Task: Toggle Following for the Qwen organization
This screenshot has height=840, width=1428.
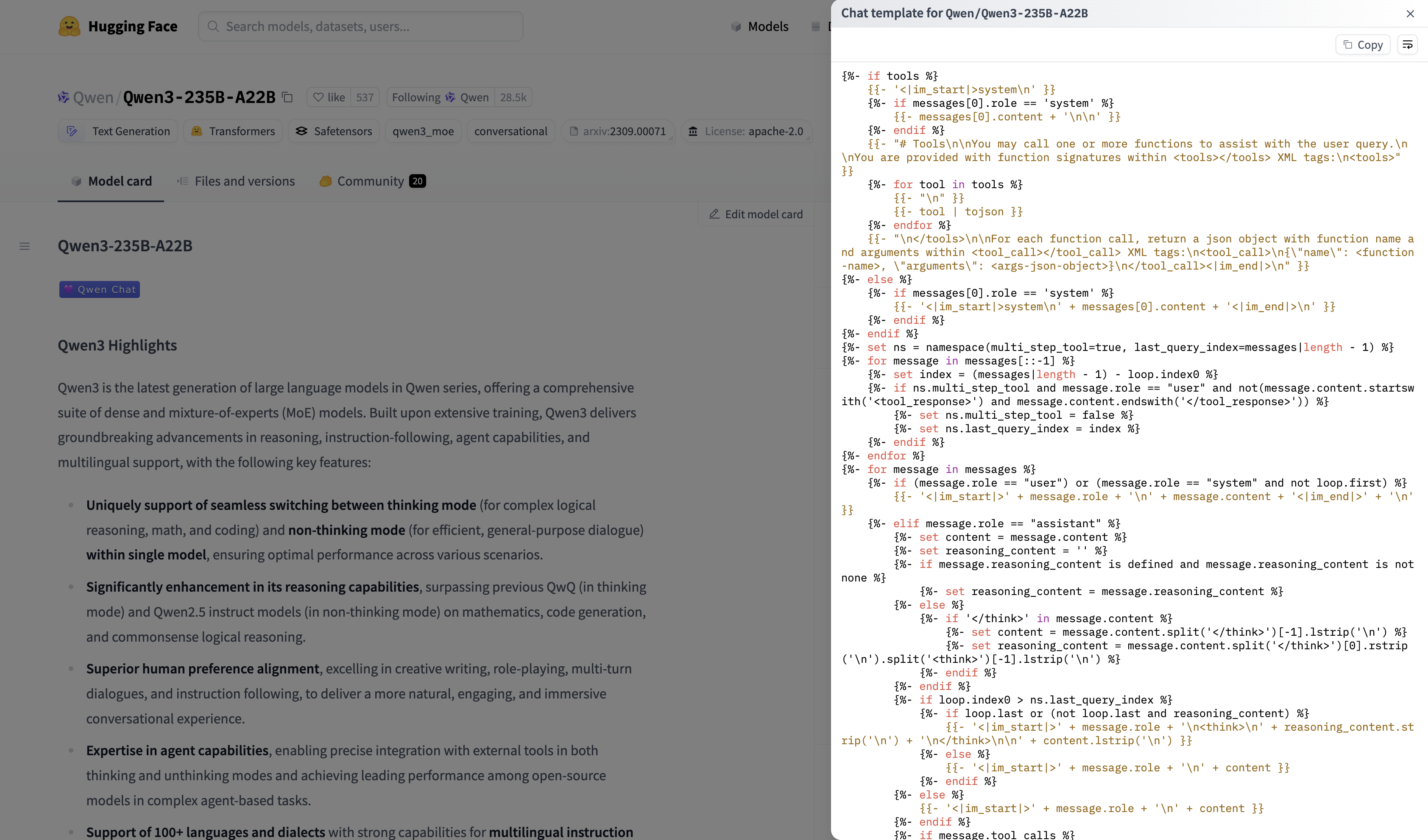Action: point(440,97)
